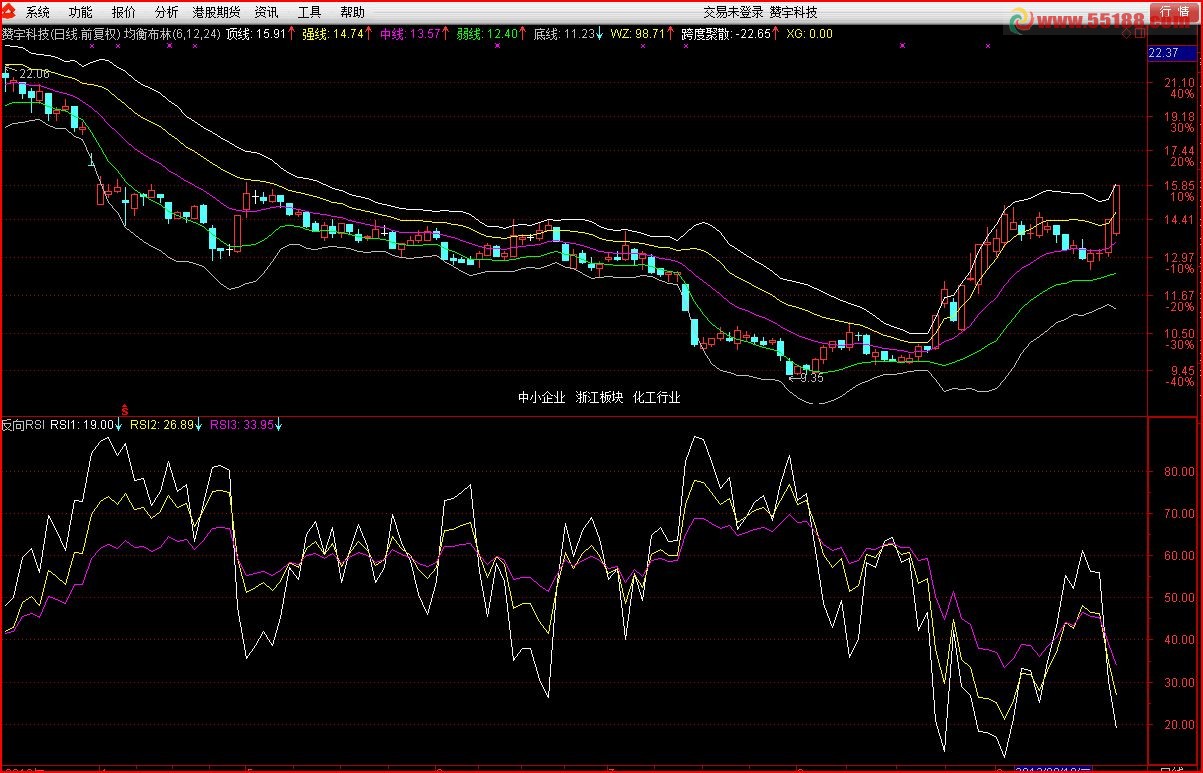Screen dimensions: 1203x773
Task: Open the 功能 menu
Action: tap(81, 13)
